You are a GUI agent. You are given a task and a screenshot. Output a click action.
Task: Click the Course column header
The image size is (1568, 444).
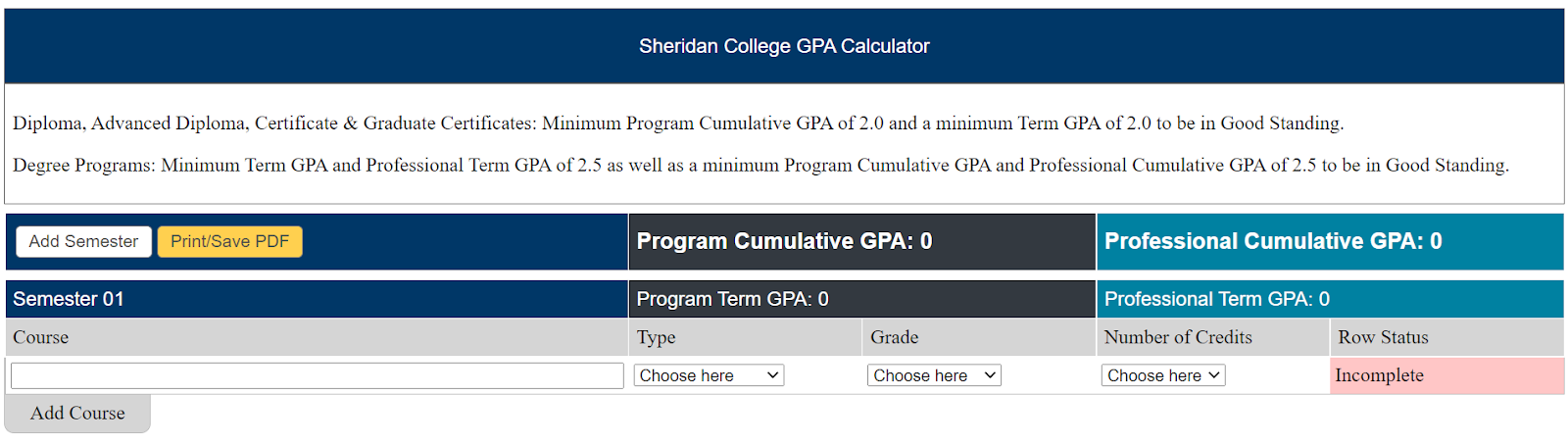click(41, 337)
